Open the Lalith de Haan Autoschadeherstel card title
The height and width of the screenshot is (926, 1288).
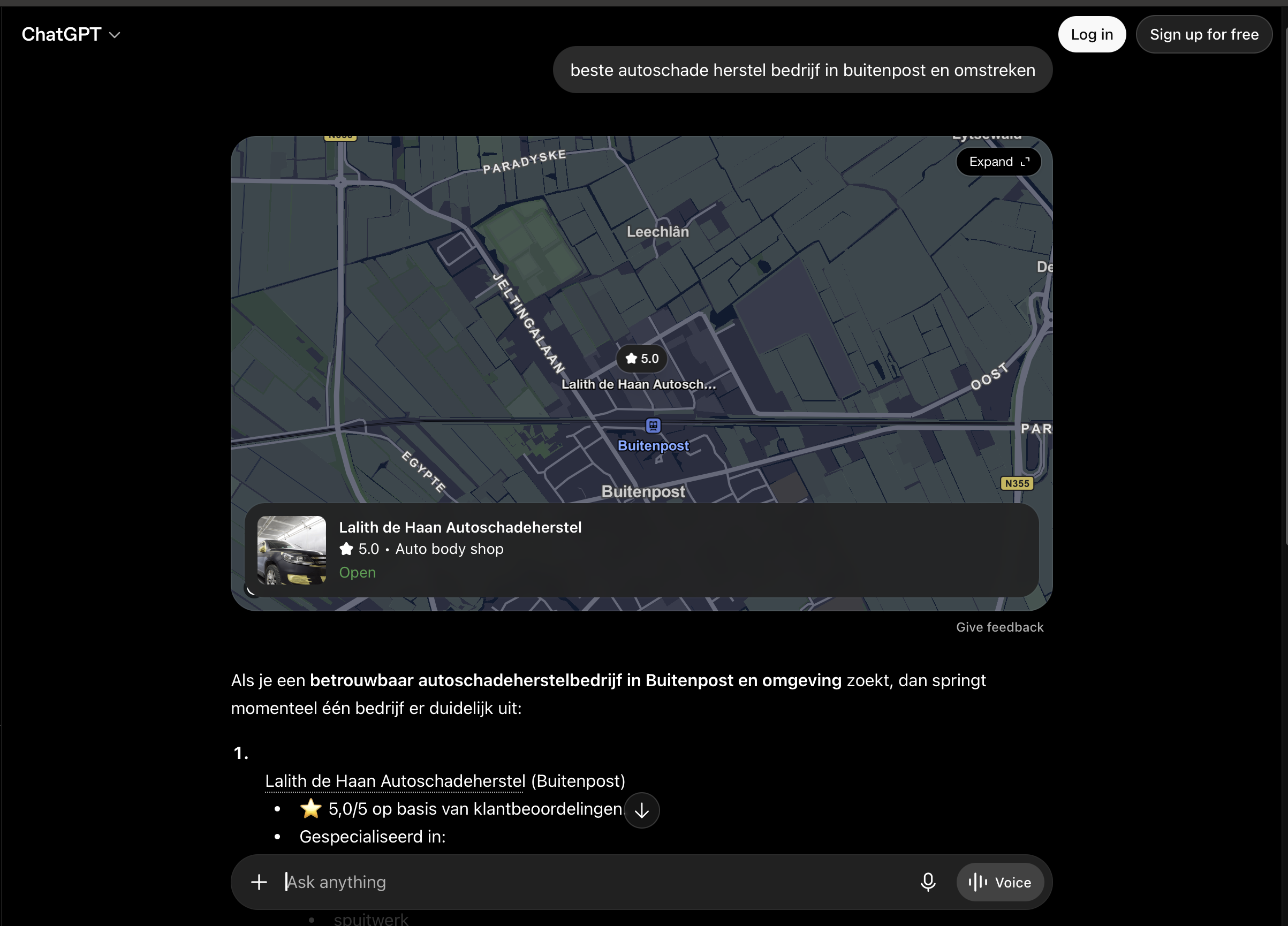click(x=460, y=527)
